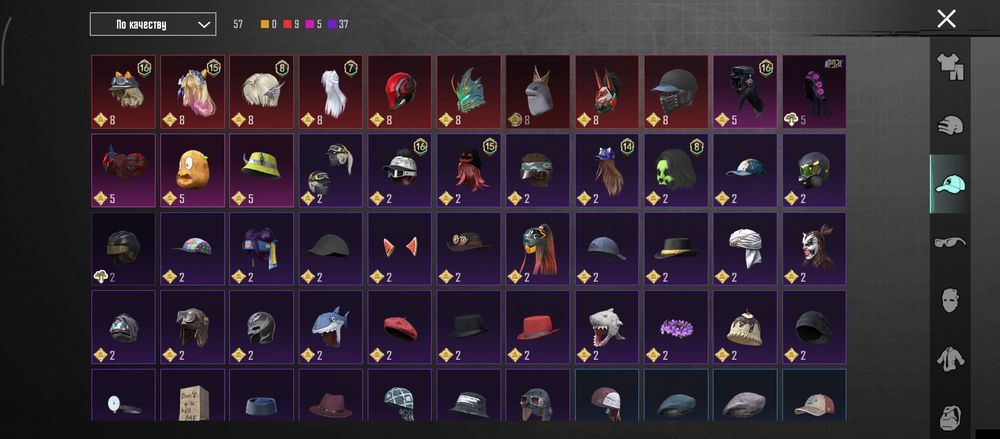The width and height of the screenshot is (1000, 439).
Task: Open the glasses category icon
Action: coord(950,242)
